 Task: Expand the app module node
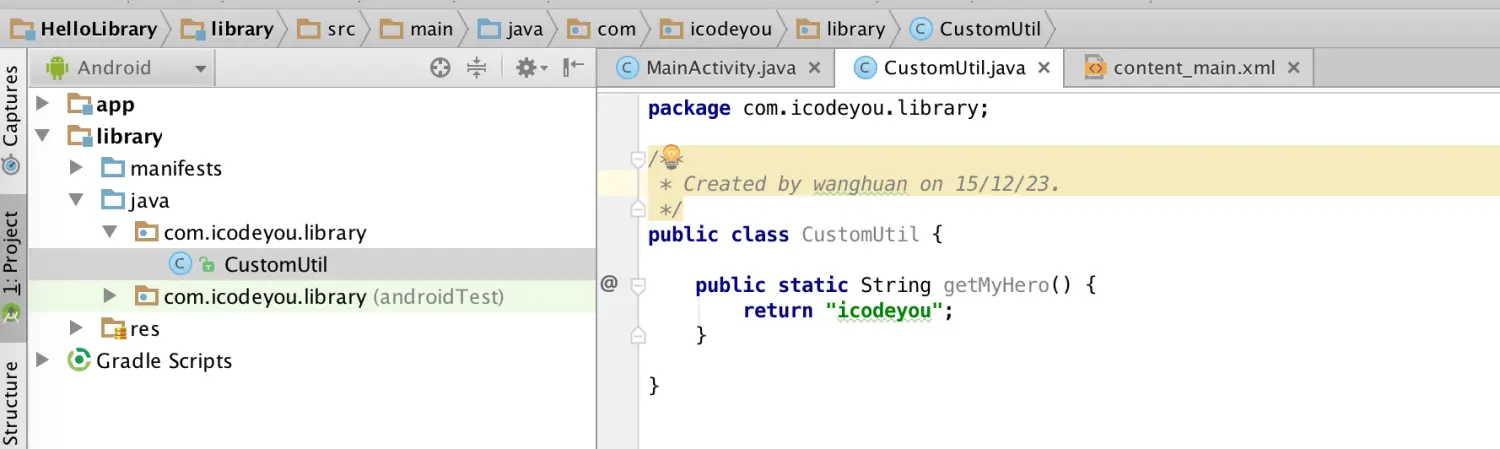[42, 104]
